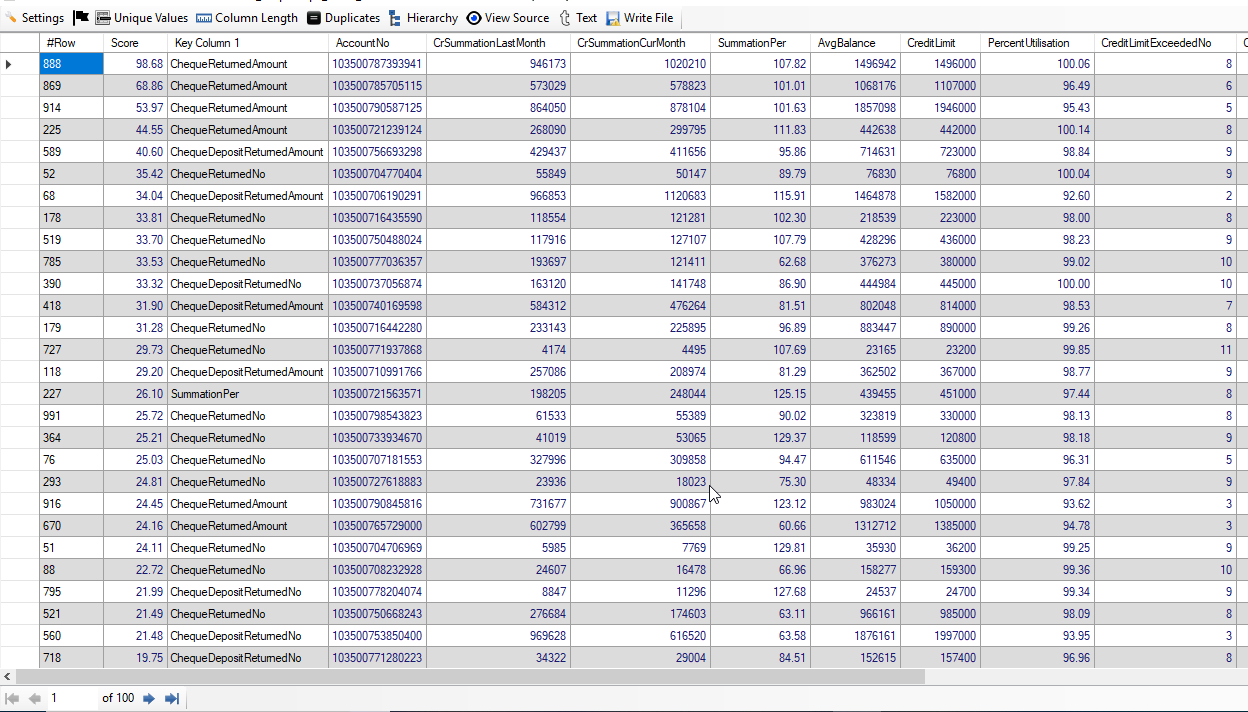Viewport: 1248px width, 712px height.
Task: Click the AccountNo column header
Action: click(376, 43)
